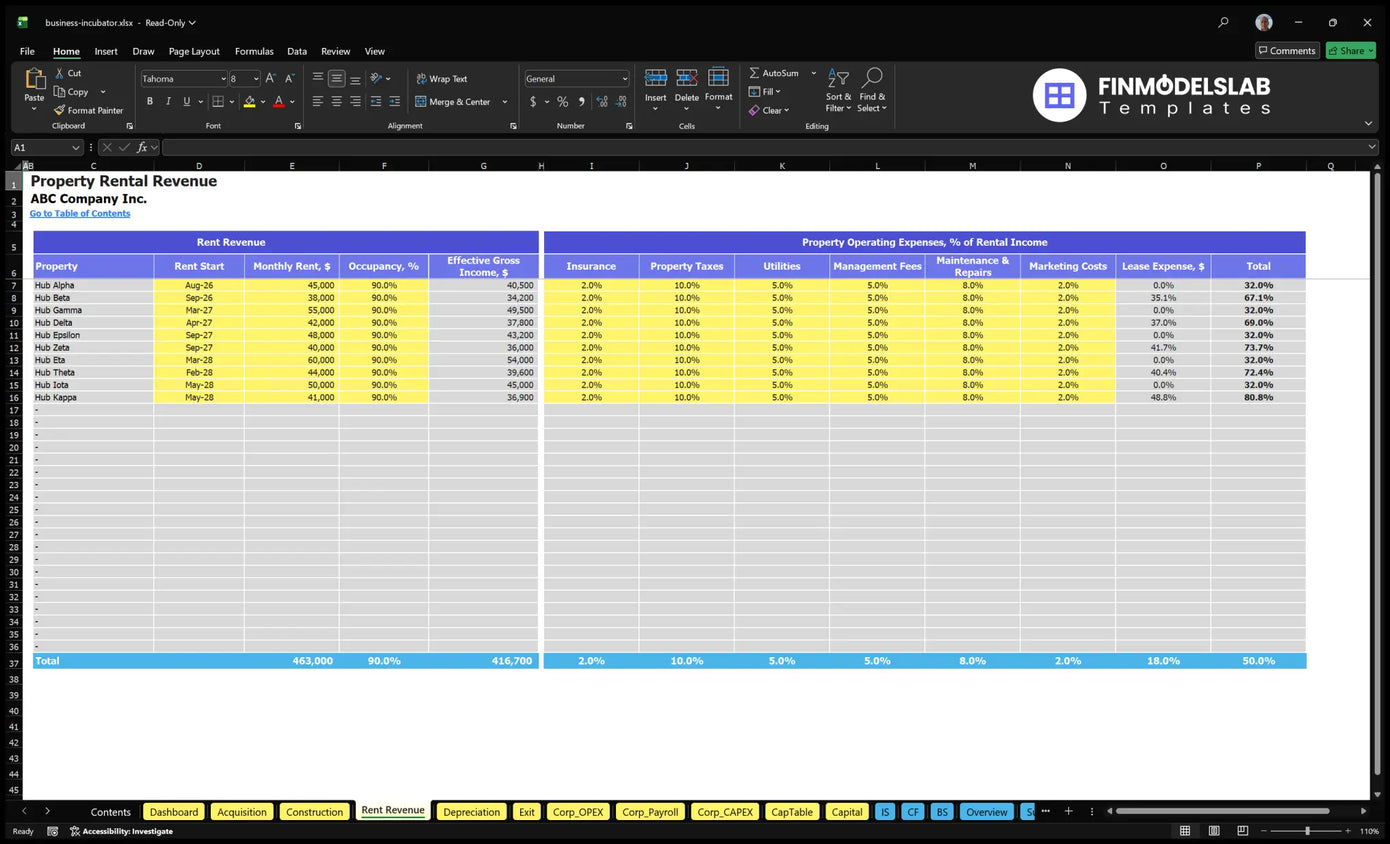Increase font size with larger A icon
This screenshot has height=844, width=1390.
[x=270, y=78]
